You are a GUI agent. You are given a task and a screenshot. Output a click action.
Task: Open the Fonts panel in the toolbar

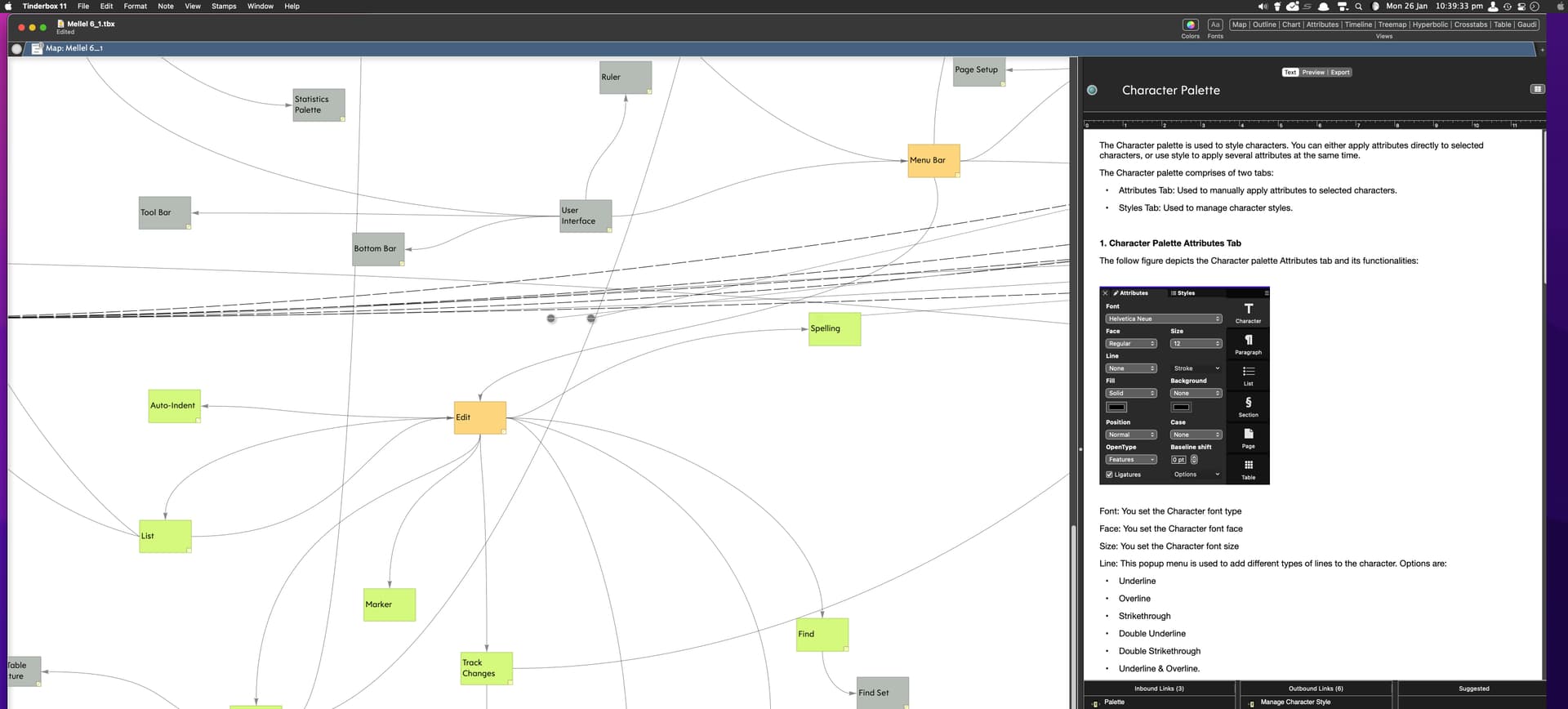tap(1215, 25)
